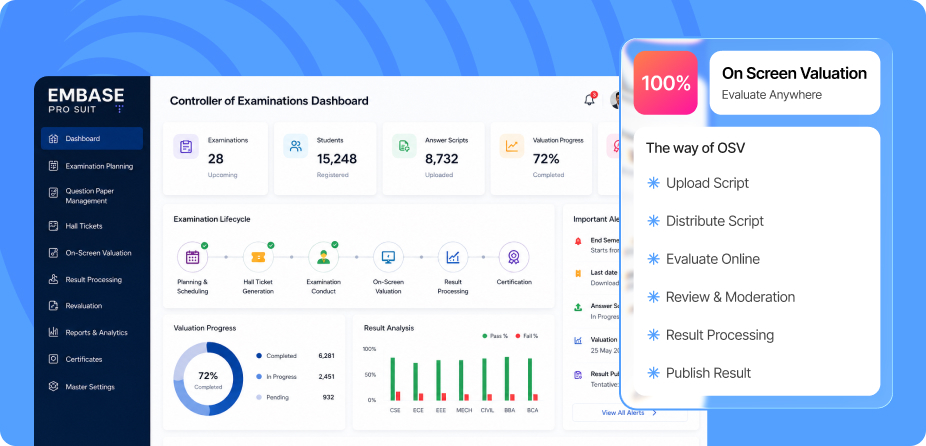Click the valuation progress donut chart
This screenshot has width=926, height=446.
tap(208, 379)
